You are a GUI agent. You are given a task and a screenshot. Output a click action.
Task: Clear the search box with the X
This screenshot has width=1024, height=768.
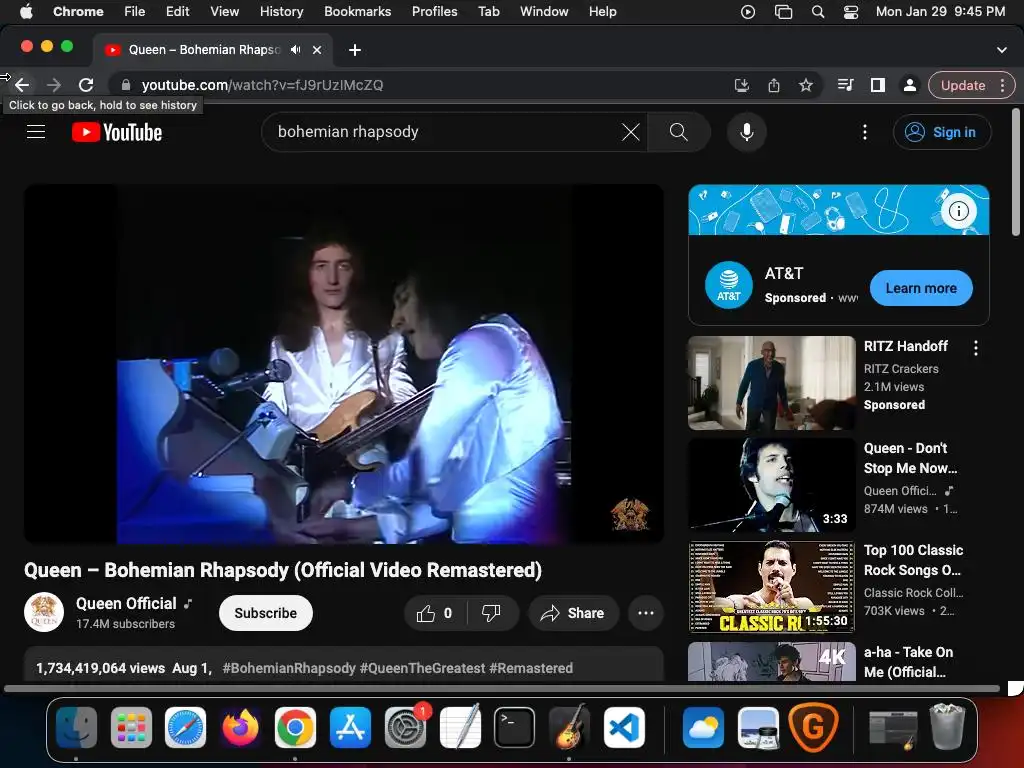click(630, 132)
